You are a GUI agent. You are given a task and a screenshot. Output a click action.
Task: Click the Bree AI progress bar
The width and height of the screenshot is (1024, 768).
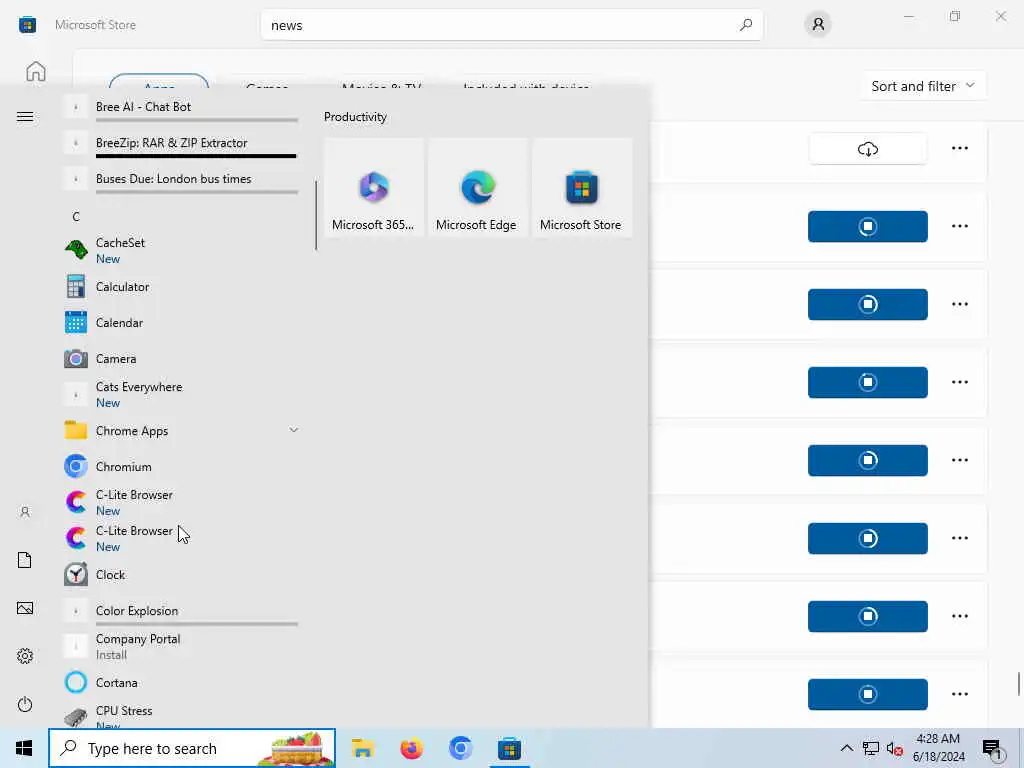coord(197,120)
